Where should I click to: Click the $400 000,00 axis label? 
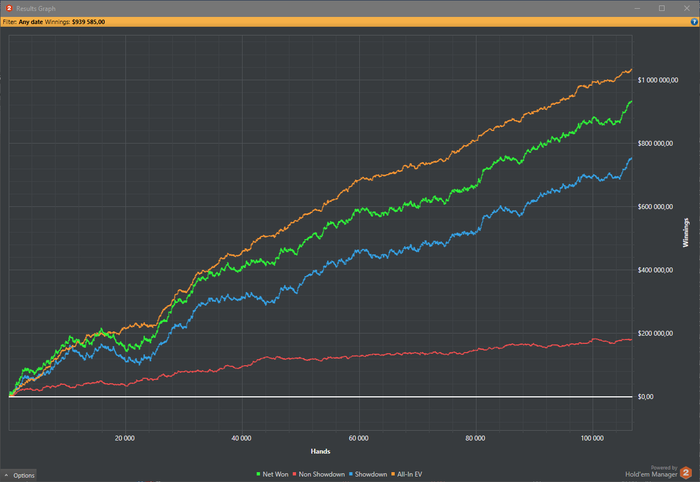point(655,270)
